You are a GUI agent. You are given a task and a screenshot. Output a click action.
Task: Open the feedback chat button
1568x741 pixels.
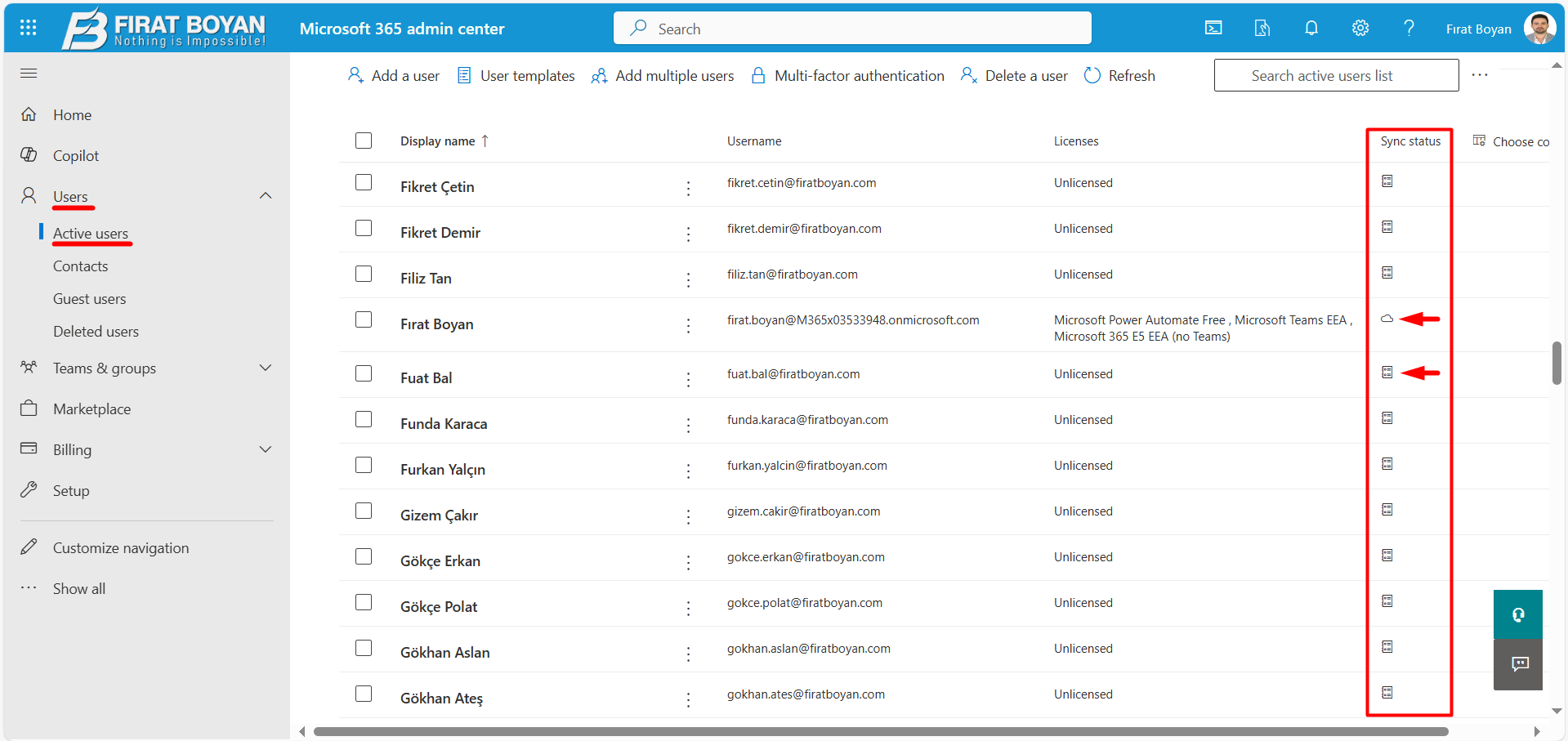pos(1518,664)
